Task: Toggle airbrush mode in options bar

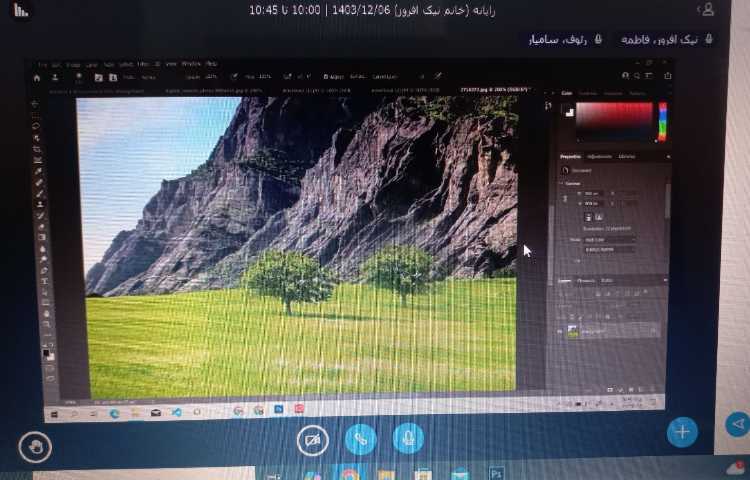Action: (x=287, y=76)
